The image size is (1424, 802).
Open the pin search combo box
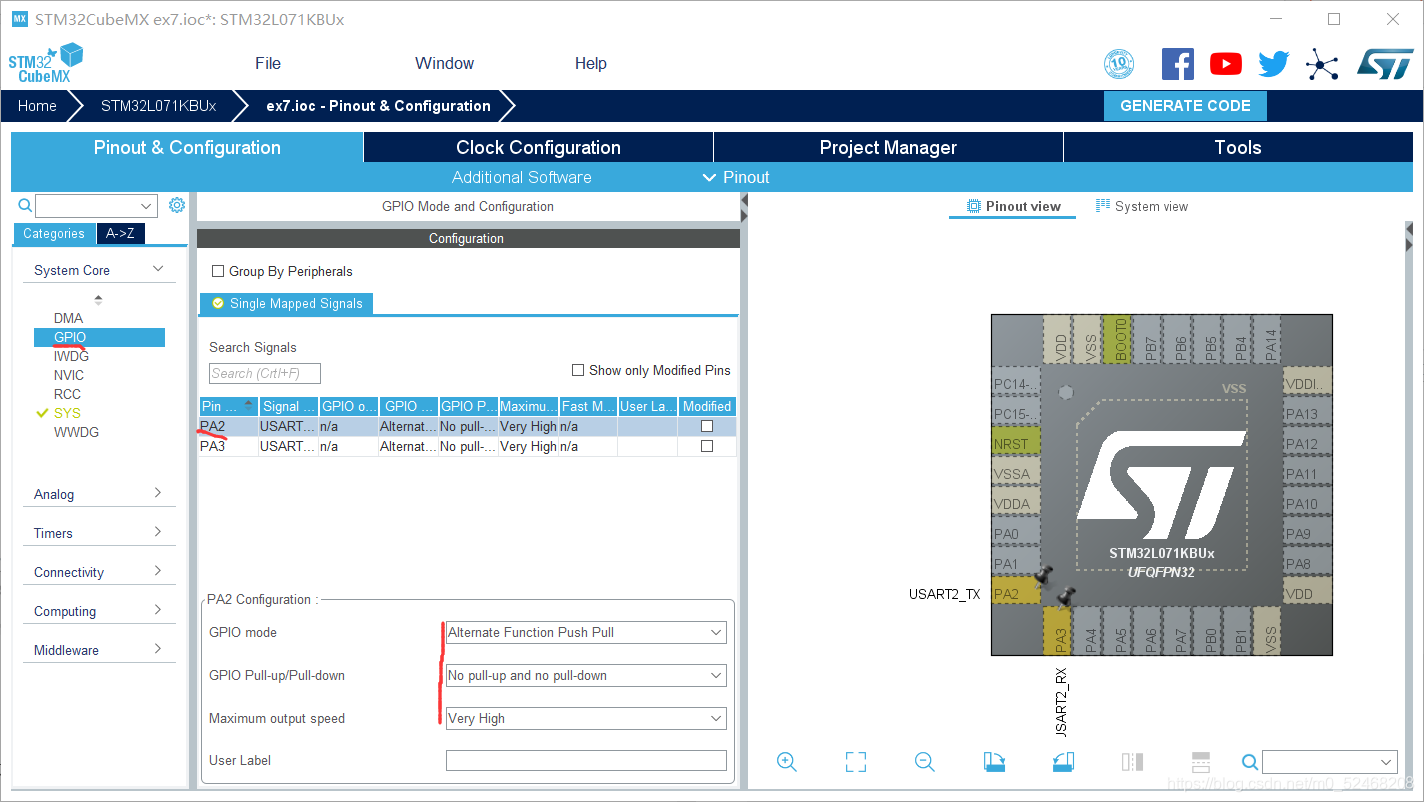pyautogui.click(x=1329, y=762)
